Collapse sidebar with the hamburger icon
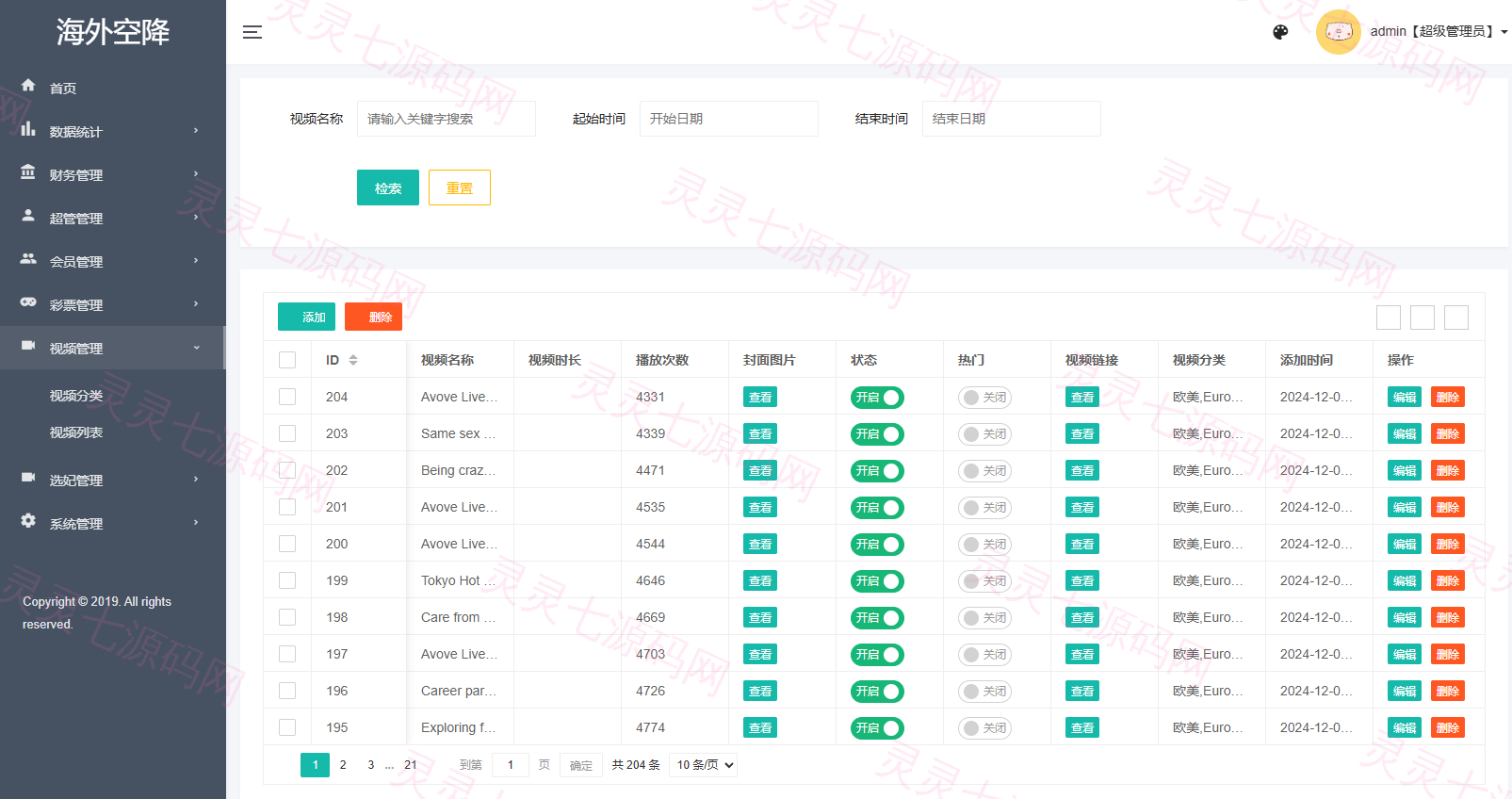Viewport: 1512px width, 799px height. [252, 32]
